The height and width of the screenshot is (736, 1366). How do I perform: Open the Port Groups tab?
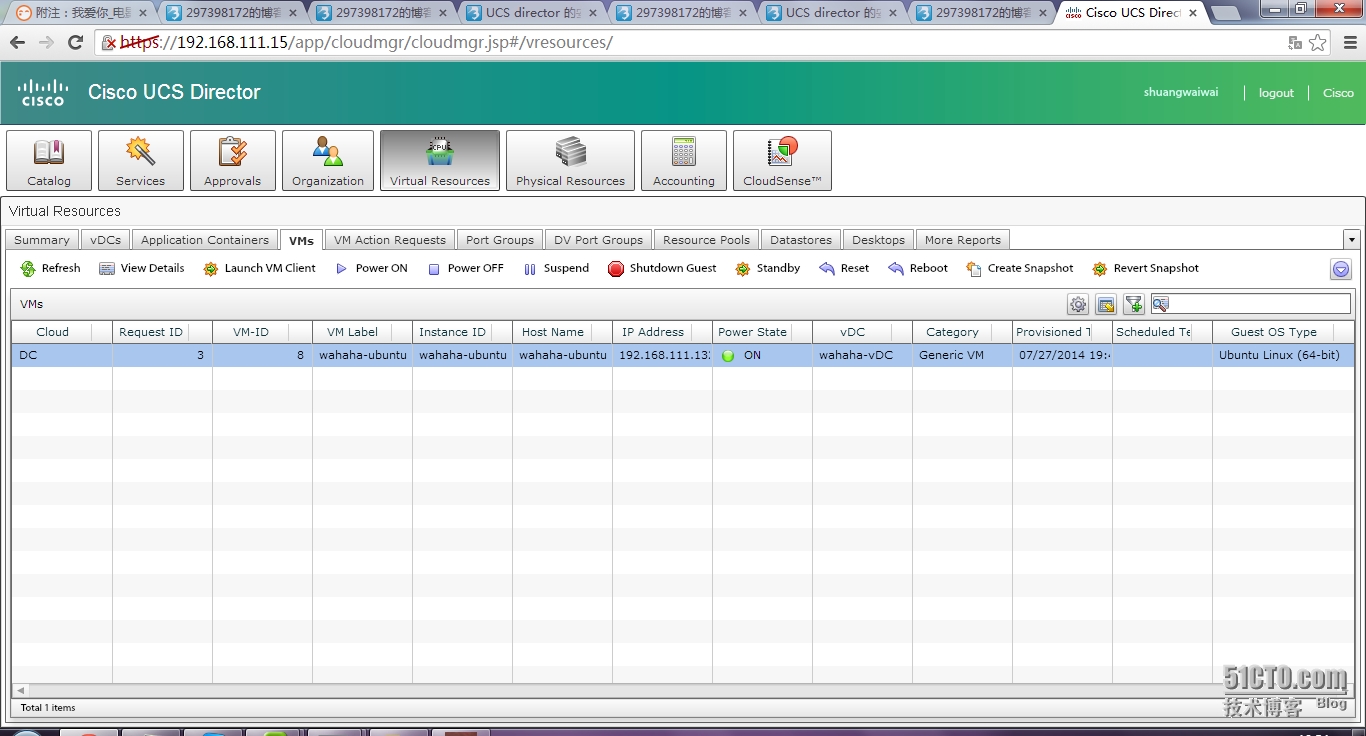[x=500, y=240]
